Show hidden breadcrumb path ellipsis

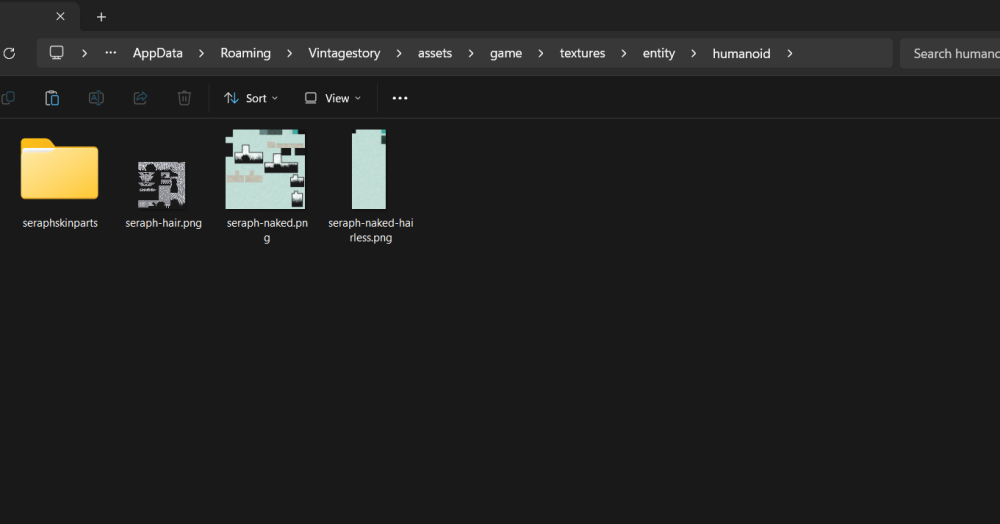click(x=110, y=53)
